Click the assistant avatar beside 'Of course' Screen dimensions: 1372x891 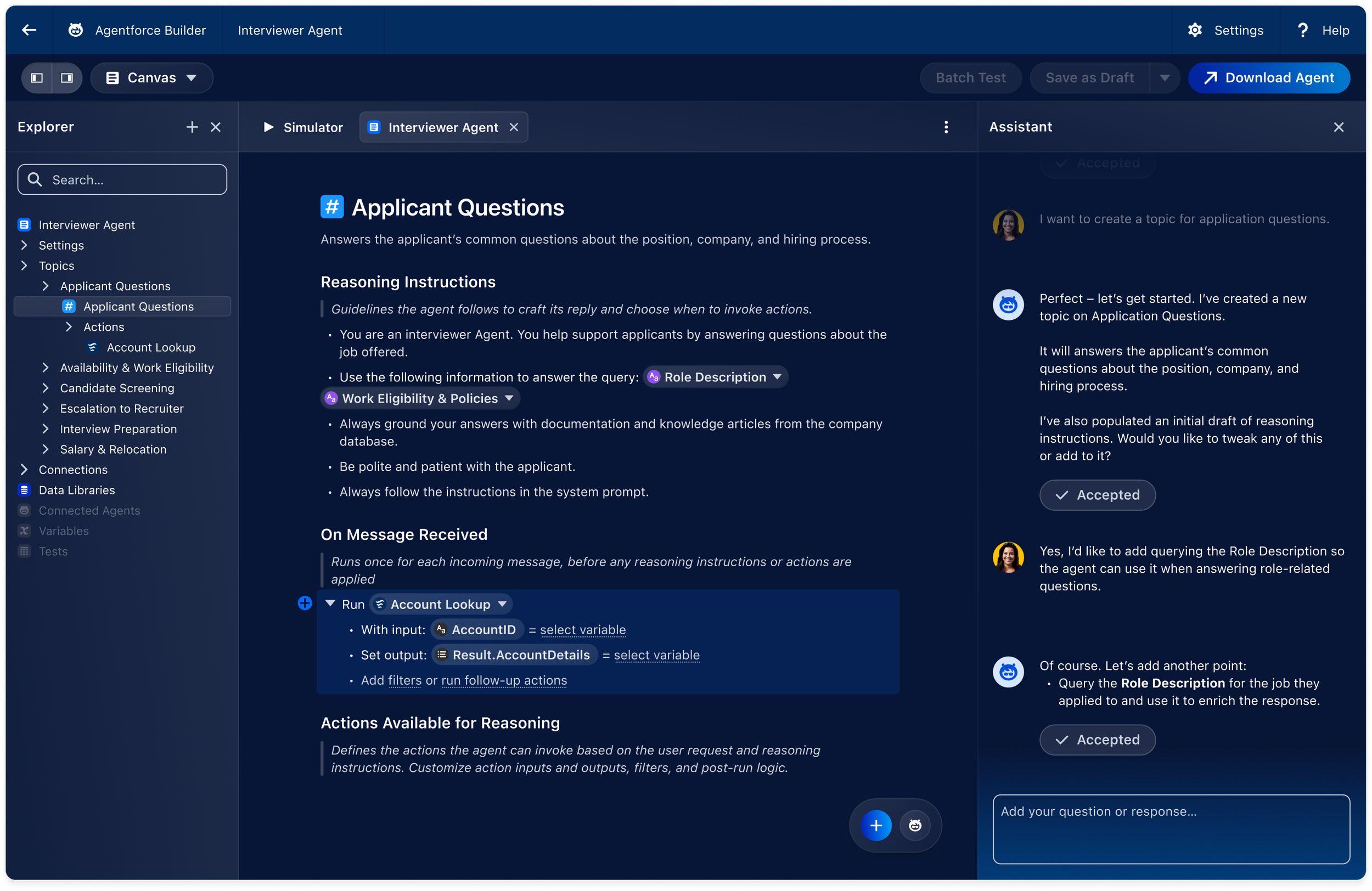[x=1008, y=672]
